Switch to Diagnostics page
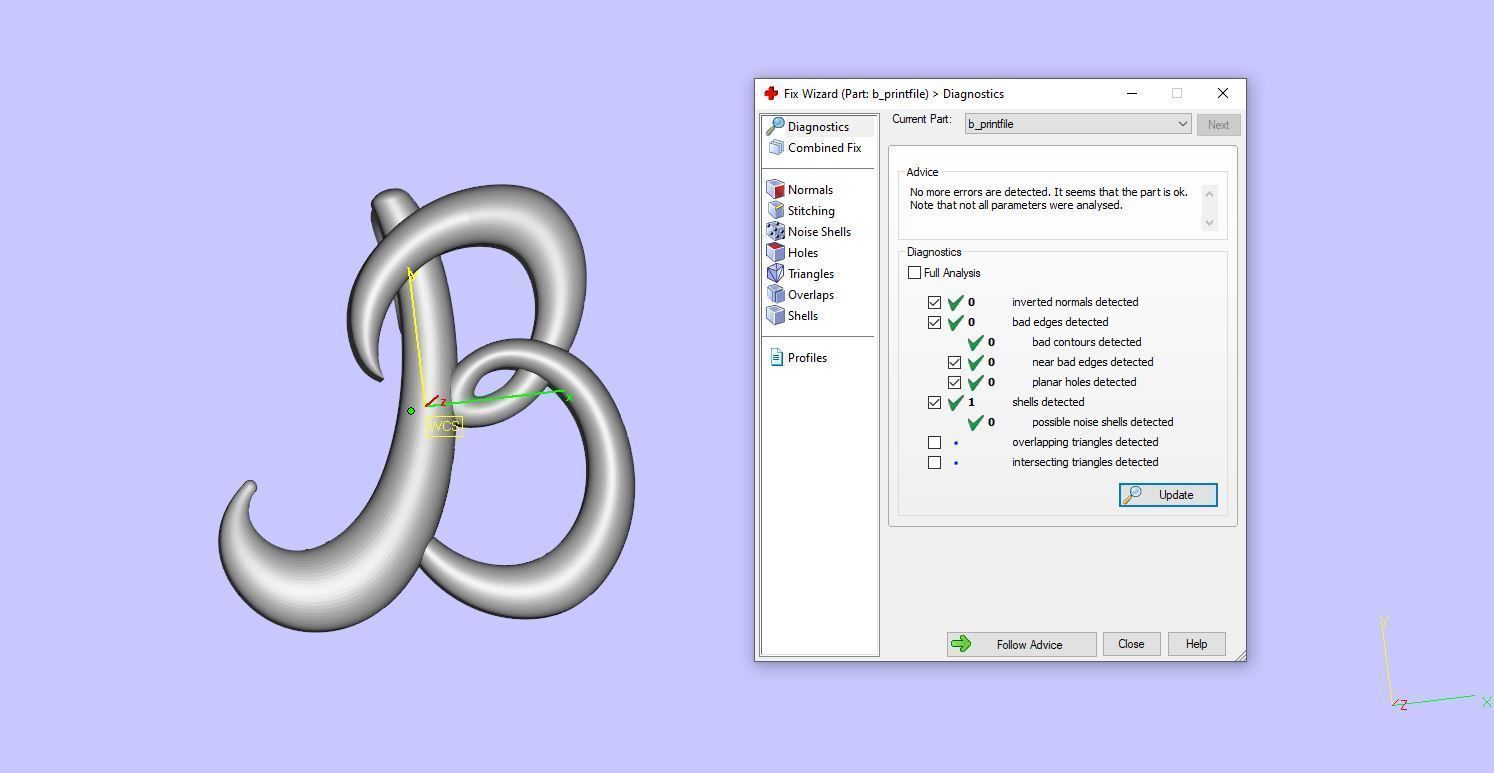This screenshot has height=773, width=1494. (x=818, y=126)
